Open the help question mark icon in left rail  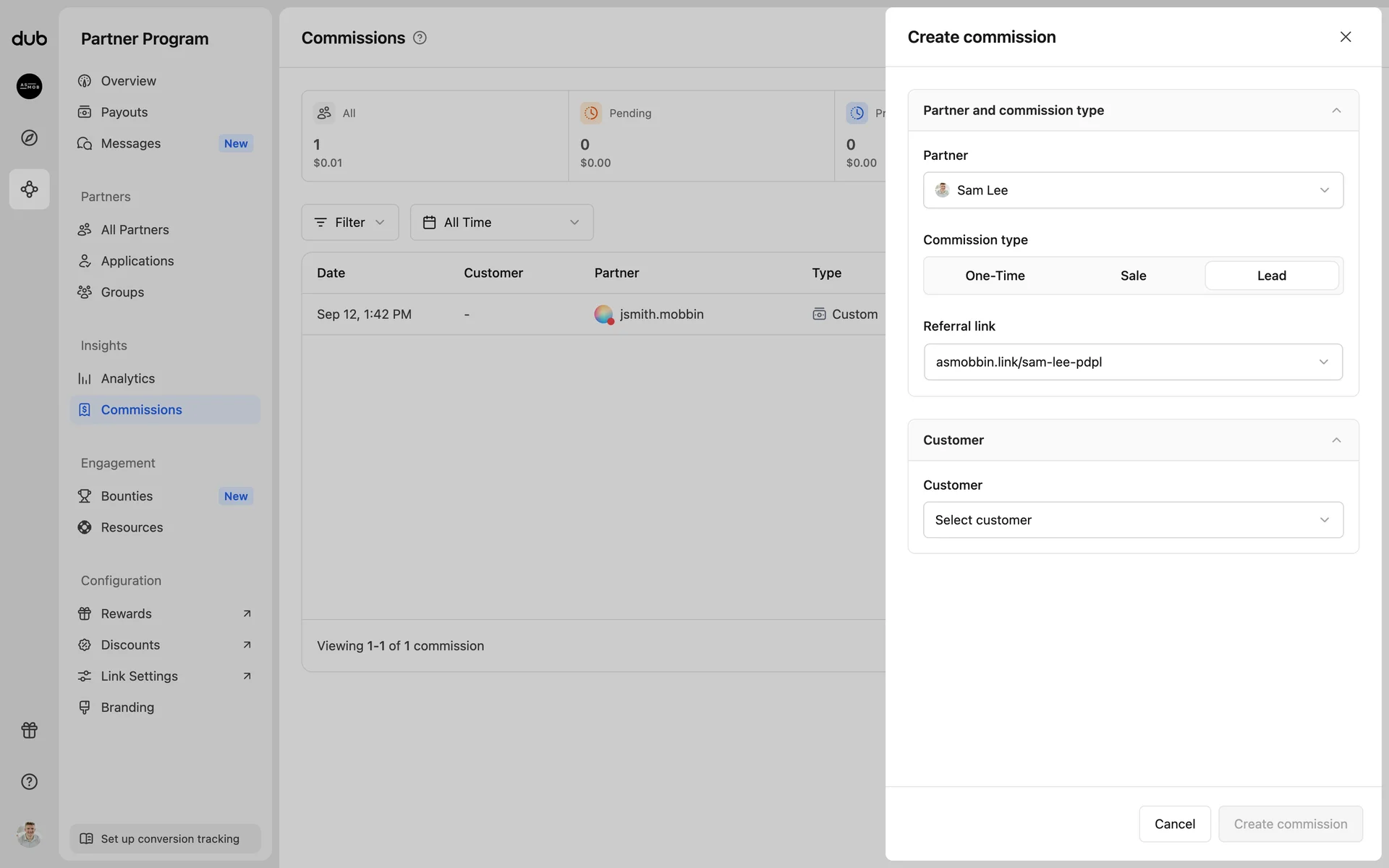(x=29, y=781)
